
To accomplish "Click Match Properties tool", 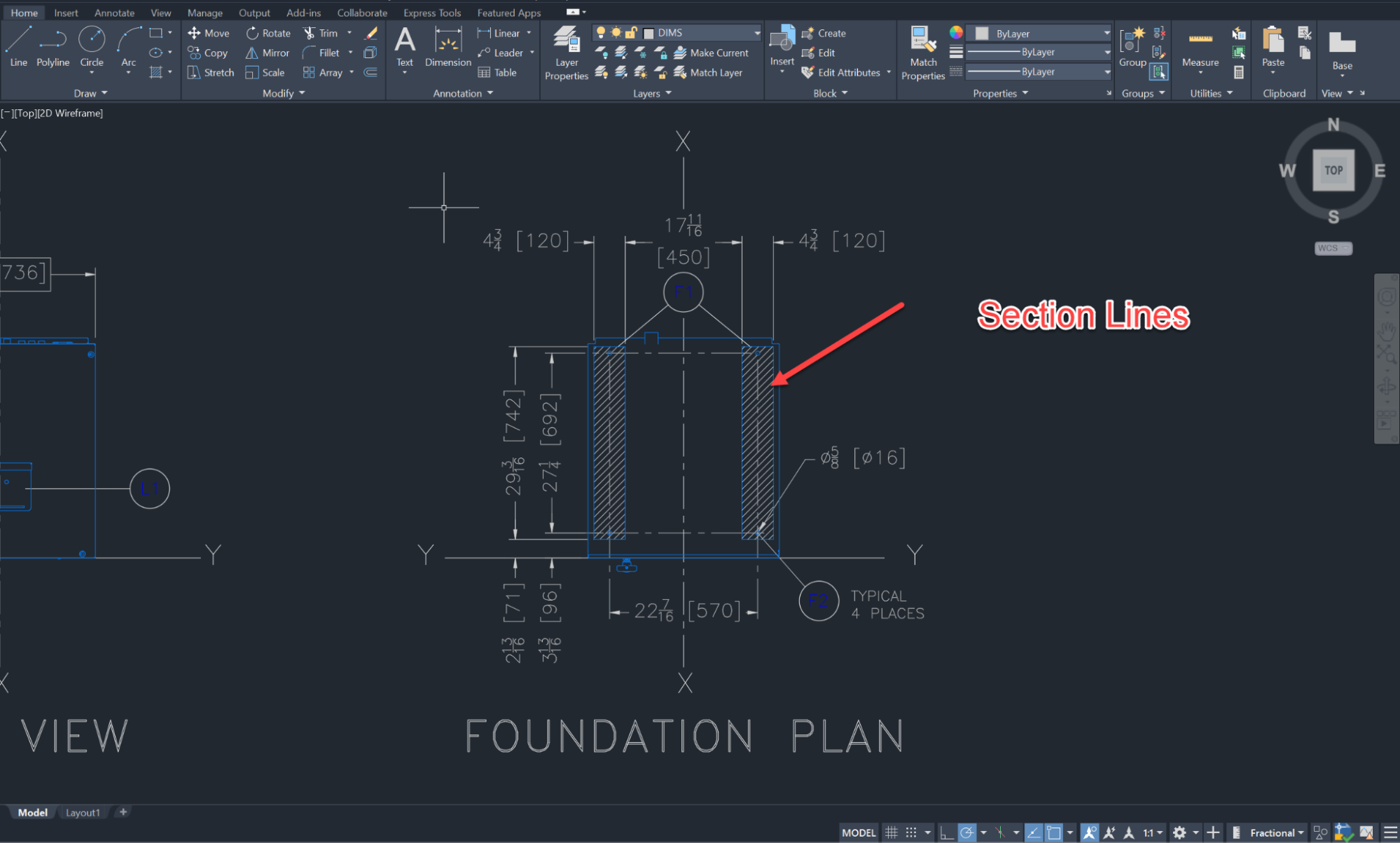I will (x=923, y=53).
